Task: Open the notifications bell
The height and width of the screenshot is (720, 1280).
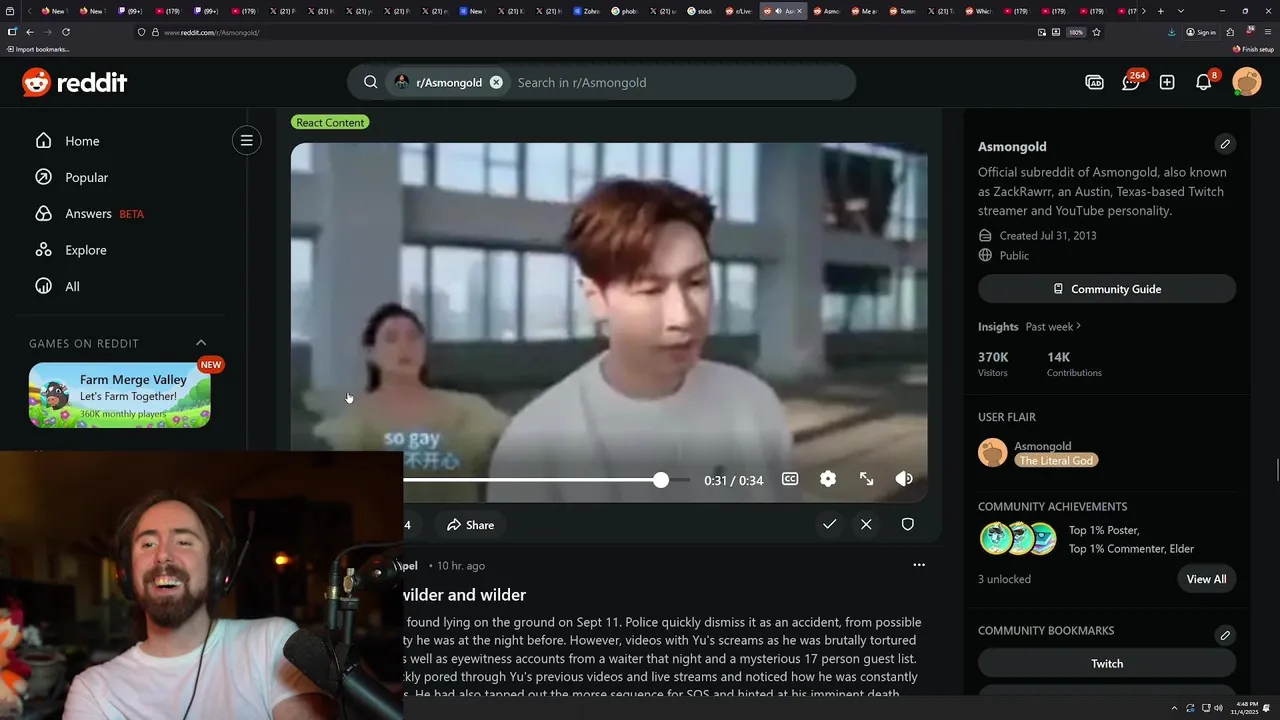Action: coord(1204,82)
